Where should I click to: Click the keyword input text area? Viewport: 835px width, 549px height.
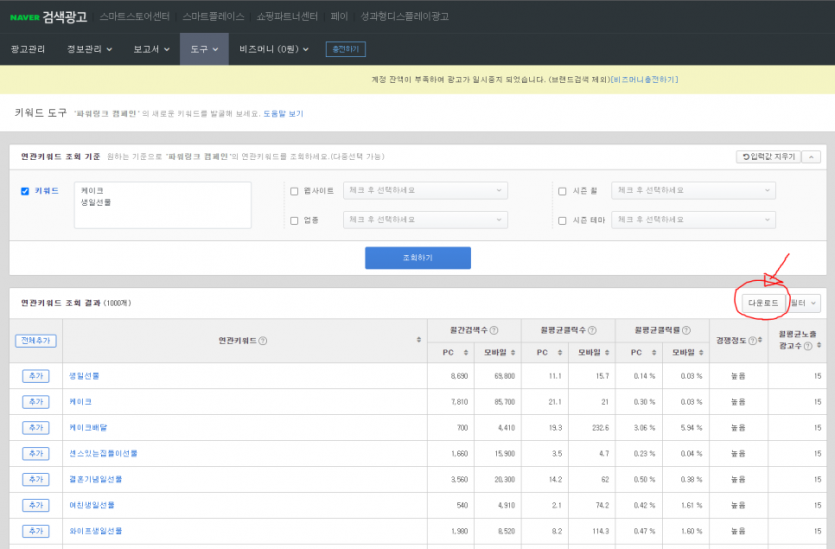click(x=162, y=205)
